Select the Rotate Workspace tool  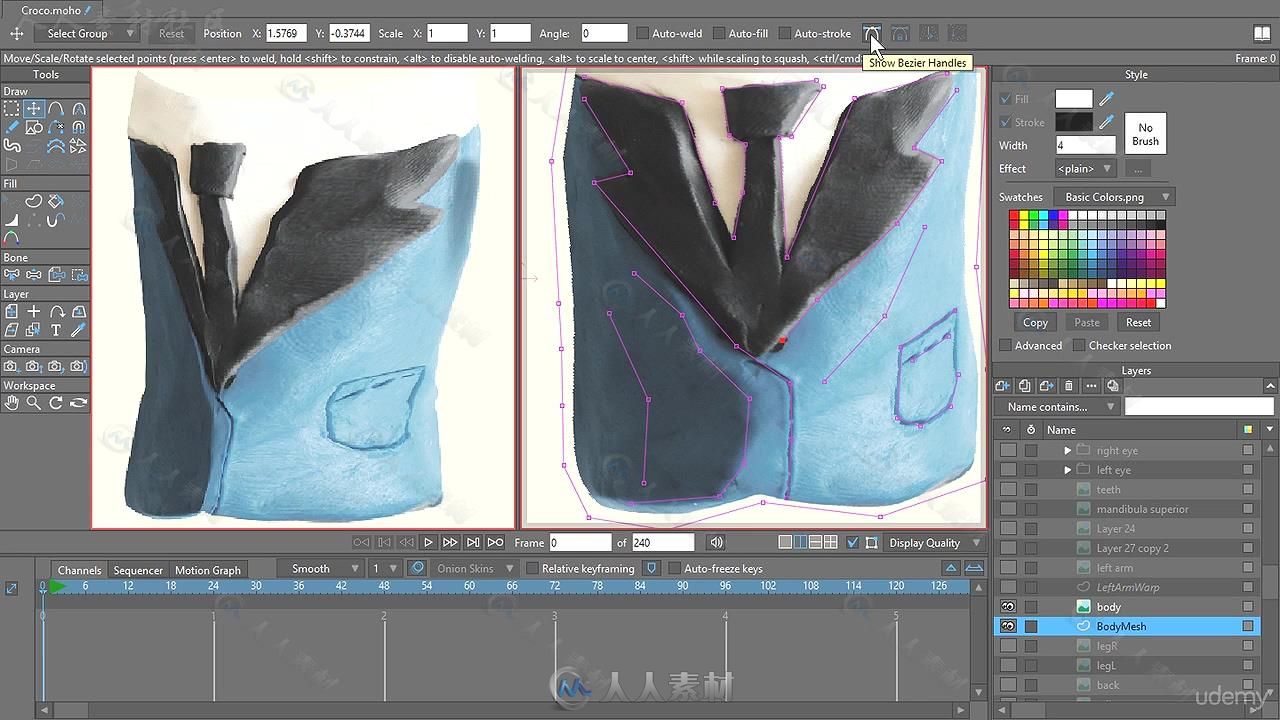pyautogui.click(x=56, y=403)
